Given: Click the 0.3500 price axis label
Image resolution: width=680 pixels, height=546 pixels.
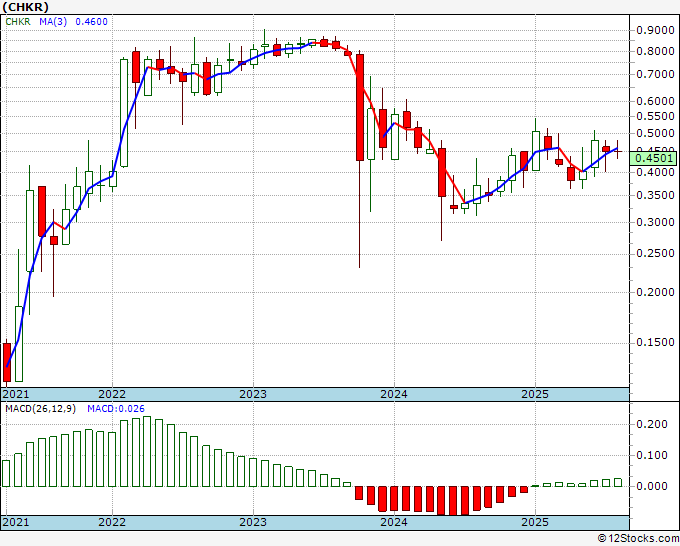Looking at the screenshot, I should click(x=655, y=196).
